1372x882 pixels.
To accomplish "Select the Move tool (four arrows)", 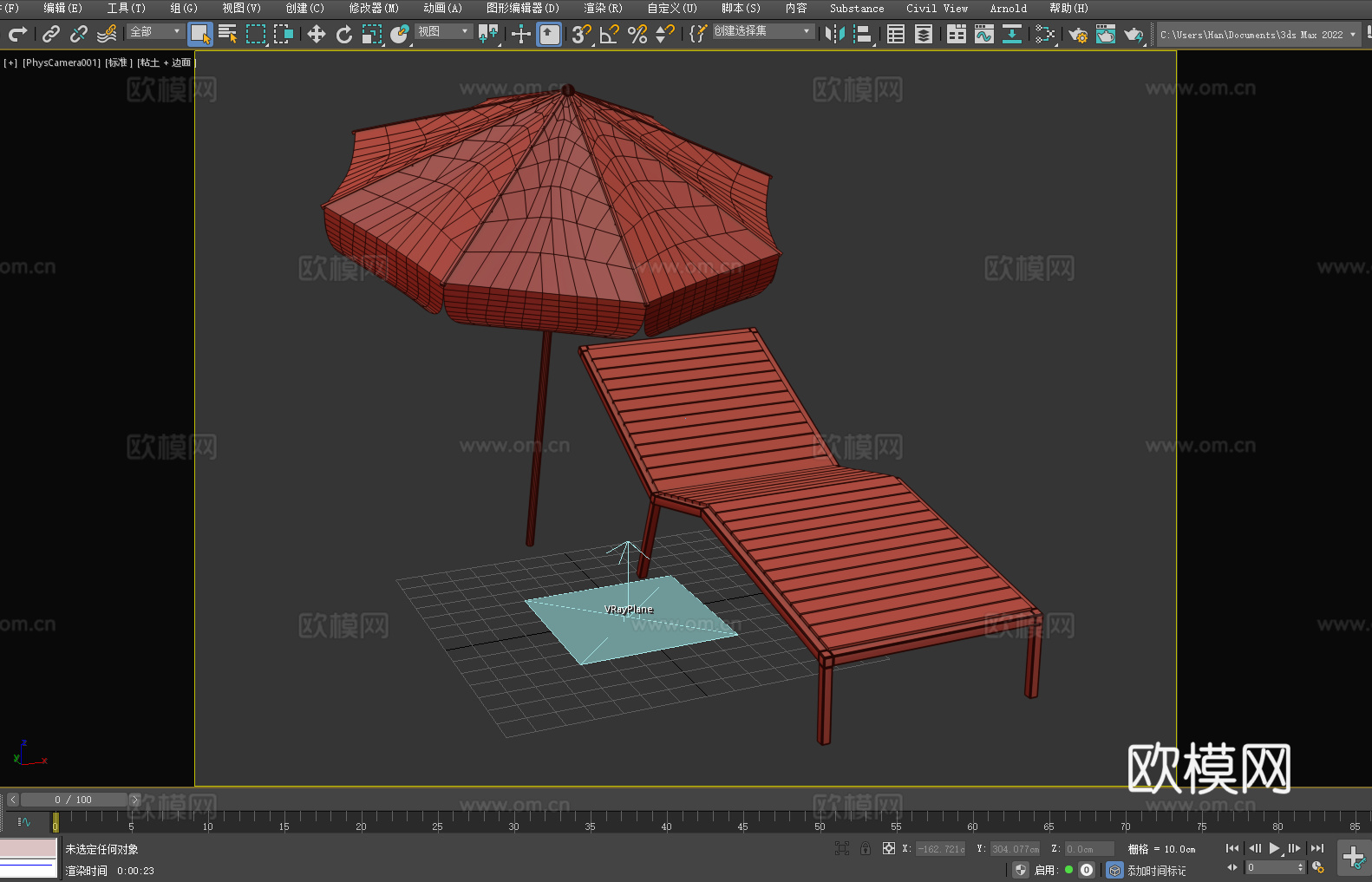I will point(317,34).
